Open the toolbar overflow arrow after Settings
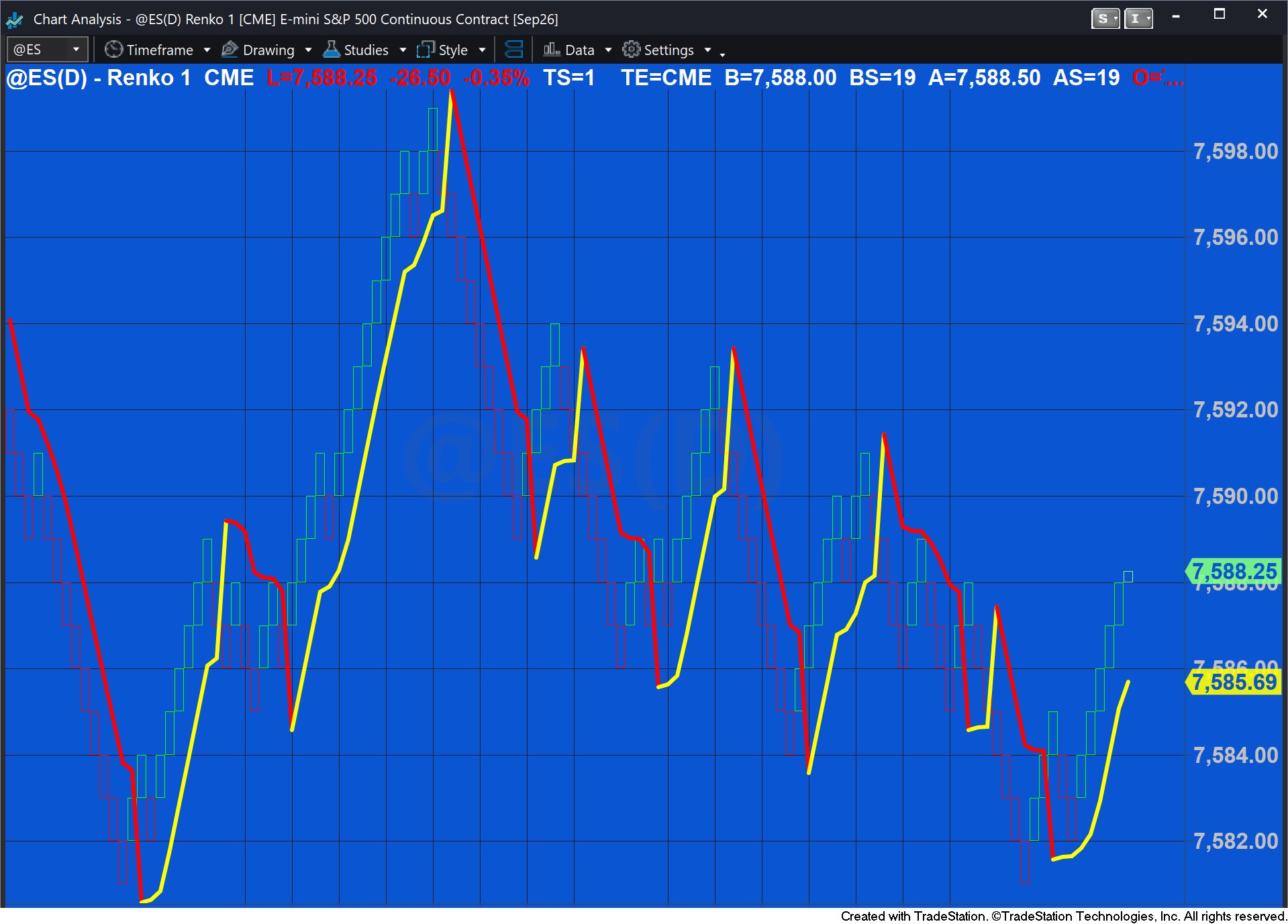 [722, 54]
